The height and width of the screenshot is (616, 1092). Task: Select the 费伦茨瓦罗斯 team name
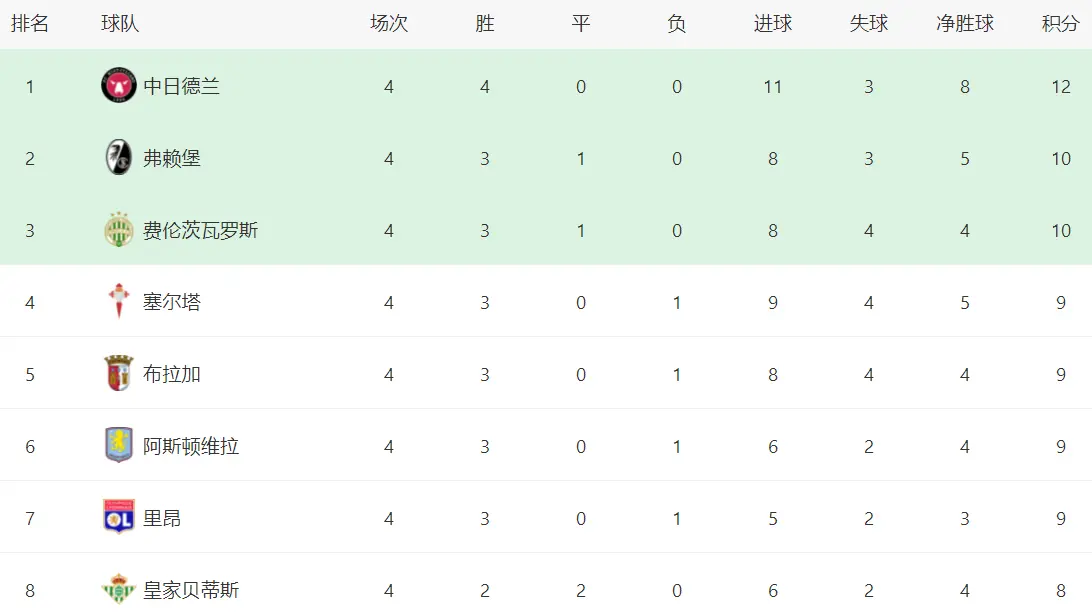click(200, 230)
